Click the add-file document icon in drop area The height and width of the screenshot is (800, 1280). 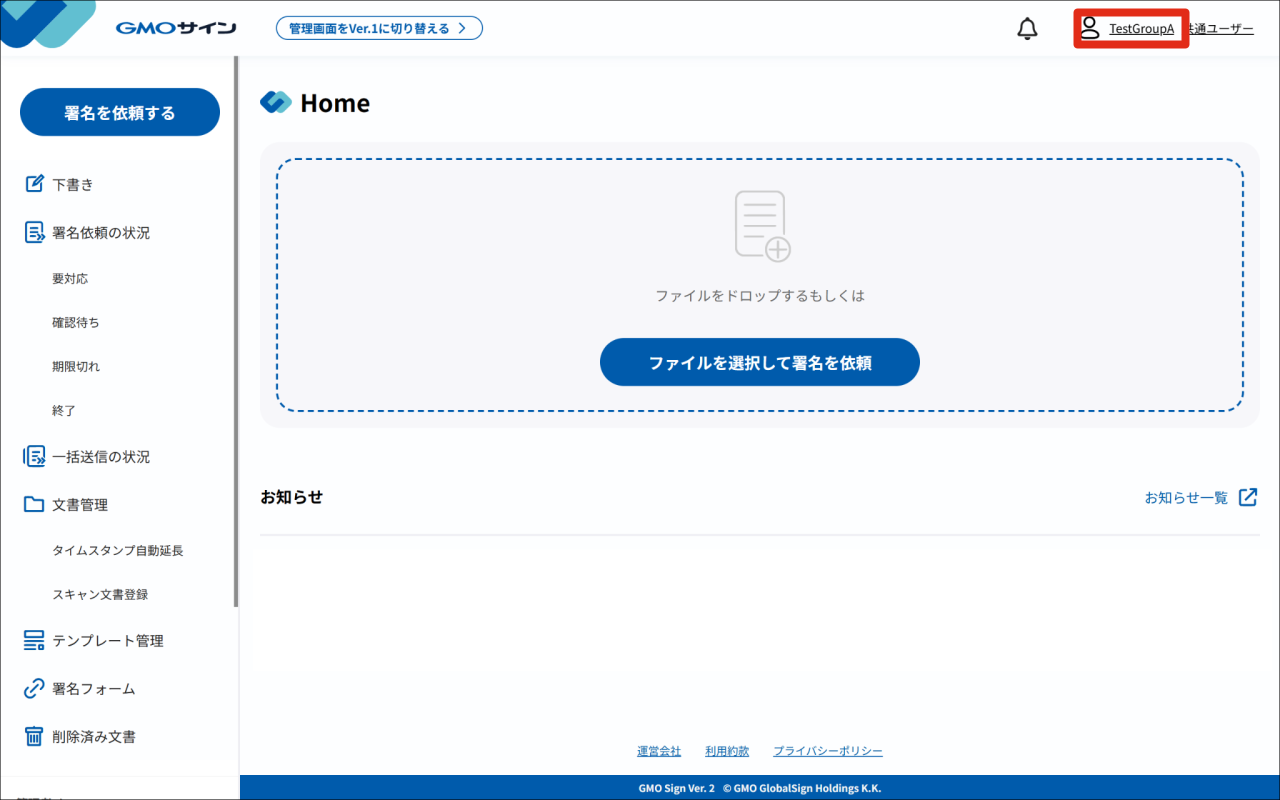762,226
